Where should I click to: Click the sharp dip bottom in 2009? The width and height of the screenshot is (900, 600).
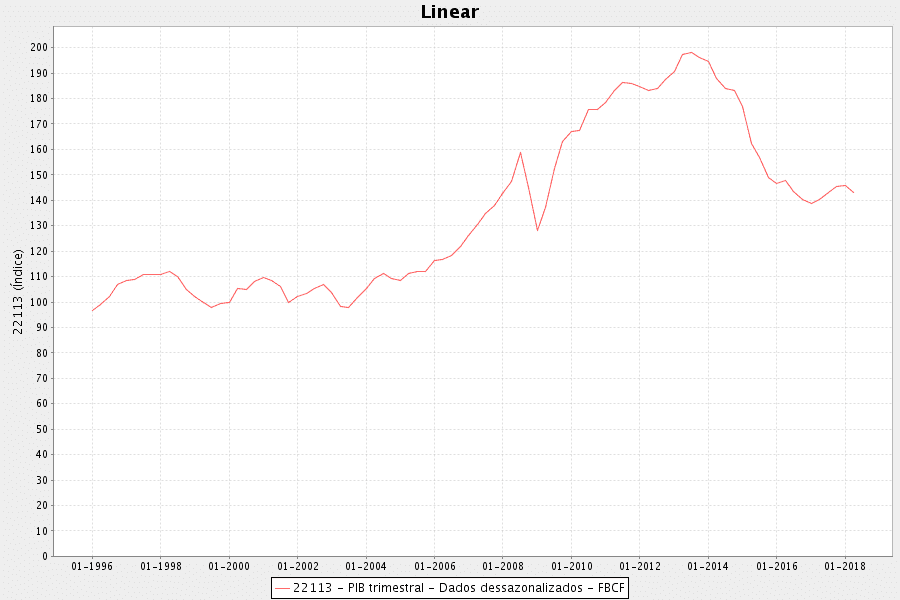point(537,230)
